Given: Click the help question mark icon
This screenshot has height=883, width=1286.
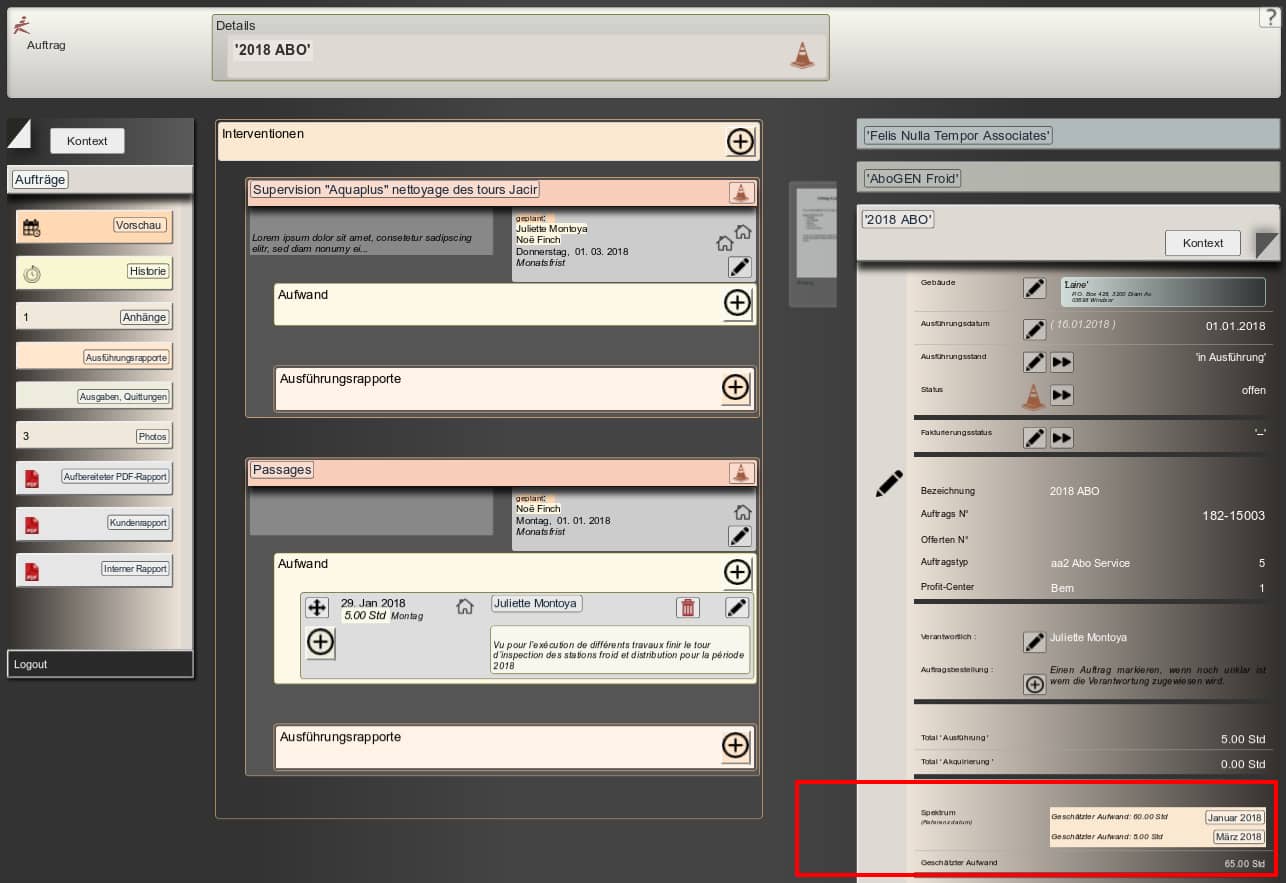Looking at the screenshot, I should (1268, 17).
